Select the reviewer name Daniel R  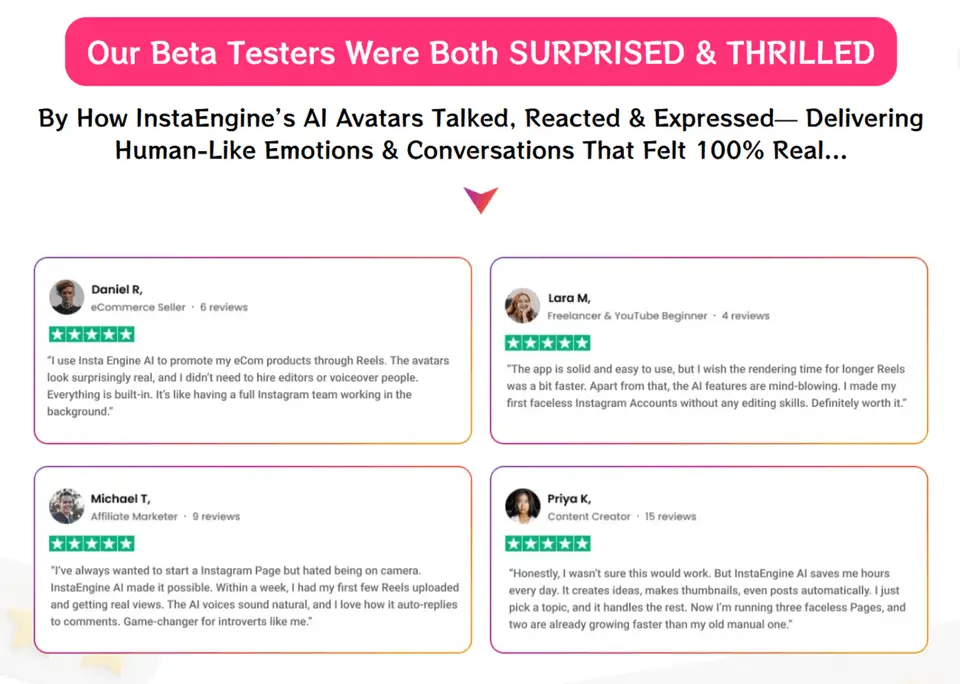pyautogui.click(x=117, y=289)
